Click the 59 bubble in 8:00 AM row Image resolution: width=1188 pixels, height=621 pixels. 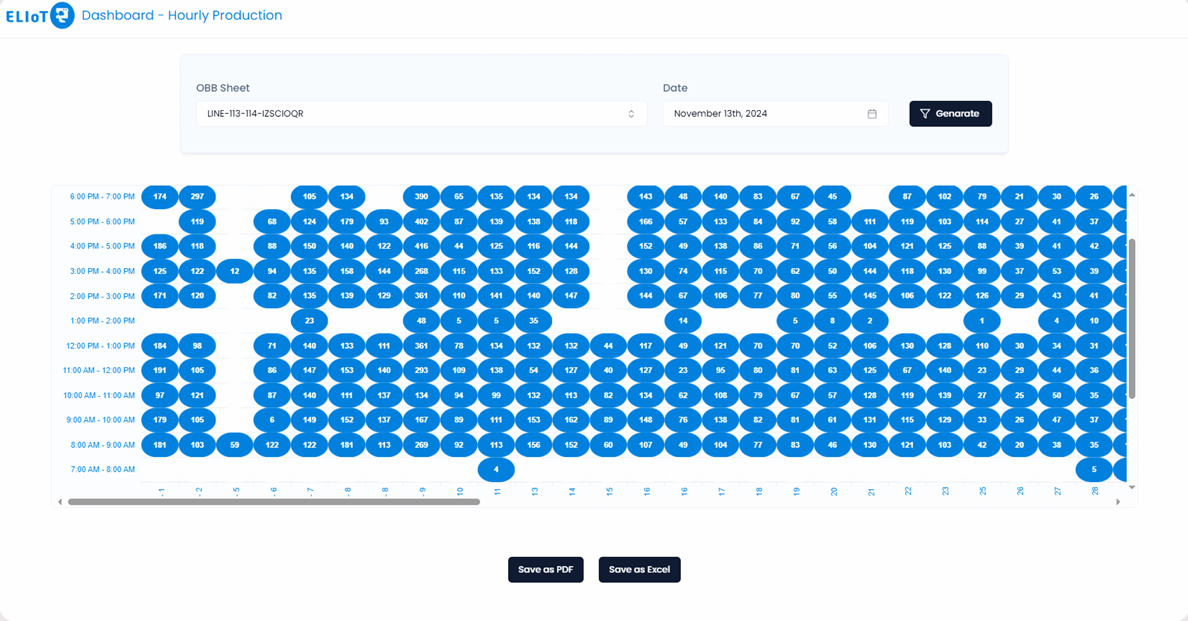pyautogui.click(x=235, y=445)
